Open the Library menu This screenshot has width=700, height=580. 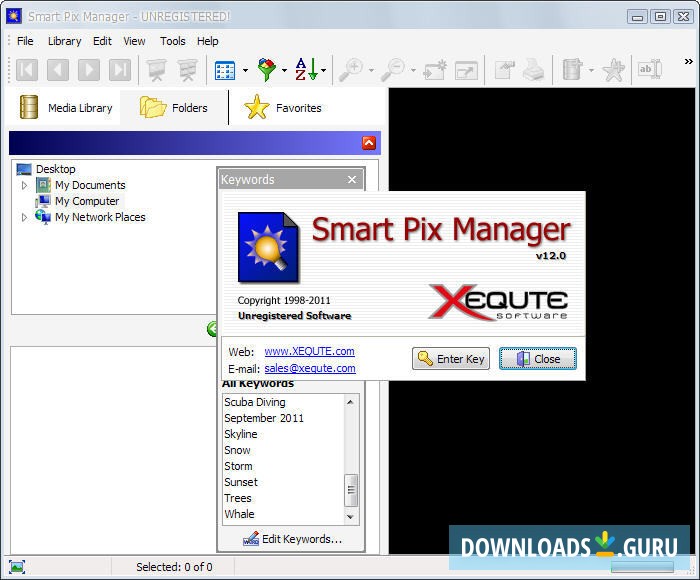click(65, 41)
